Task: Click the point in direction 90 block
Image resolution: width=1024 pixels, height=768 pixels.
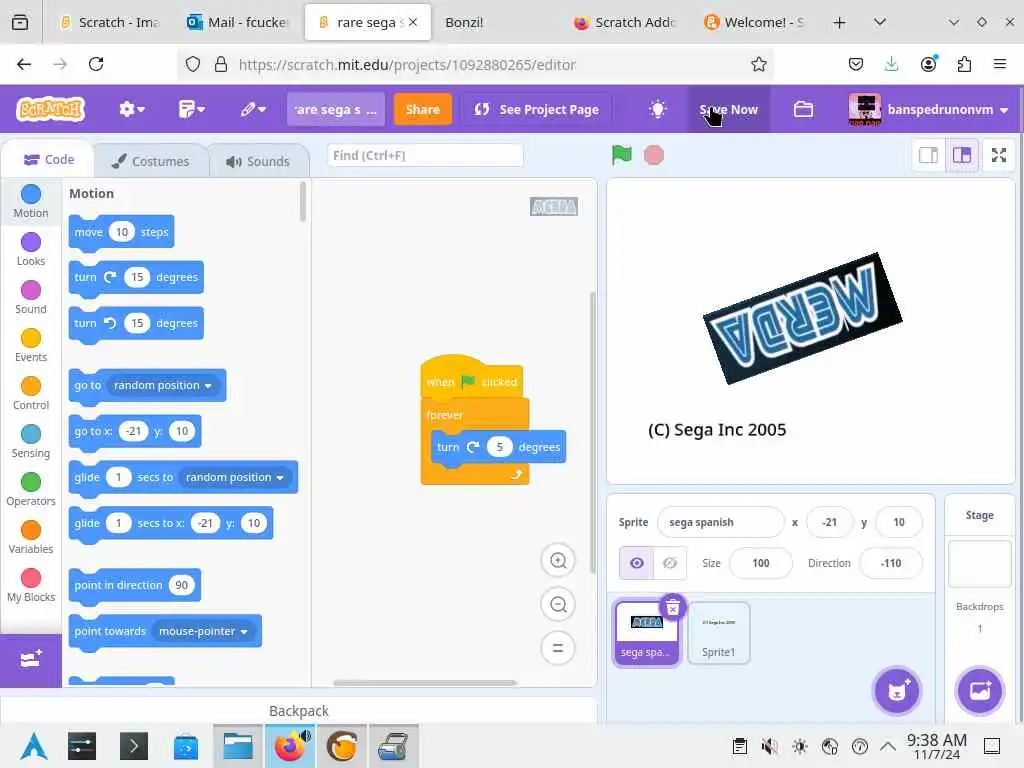Action: (x=135, y=585)
